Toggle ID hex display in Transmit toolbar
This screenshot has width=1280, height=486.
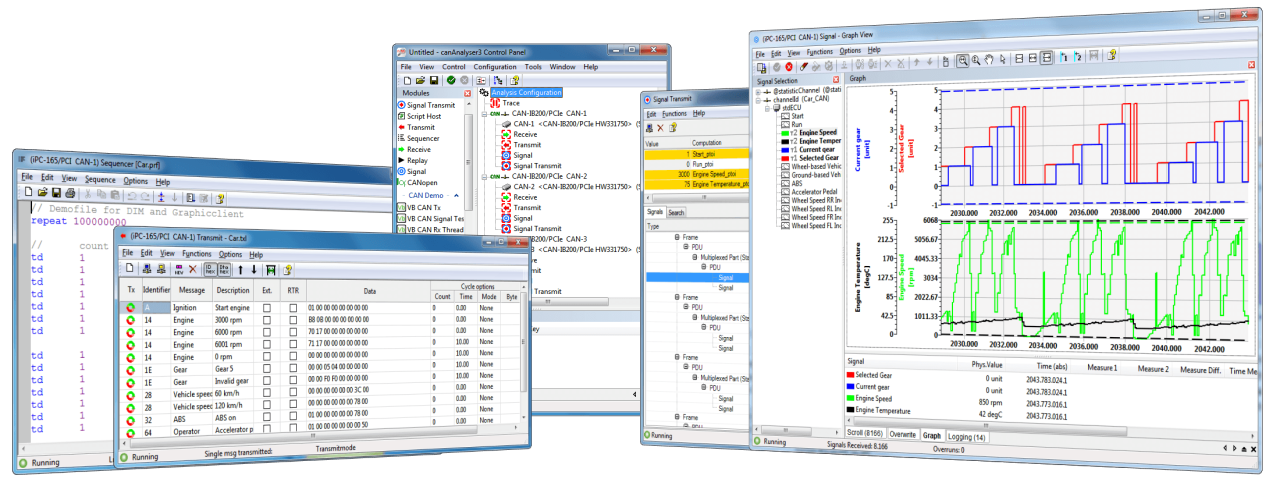(x=211, y=269)
